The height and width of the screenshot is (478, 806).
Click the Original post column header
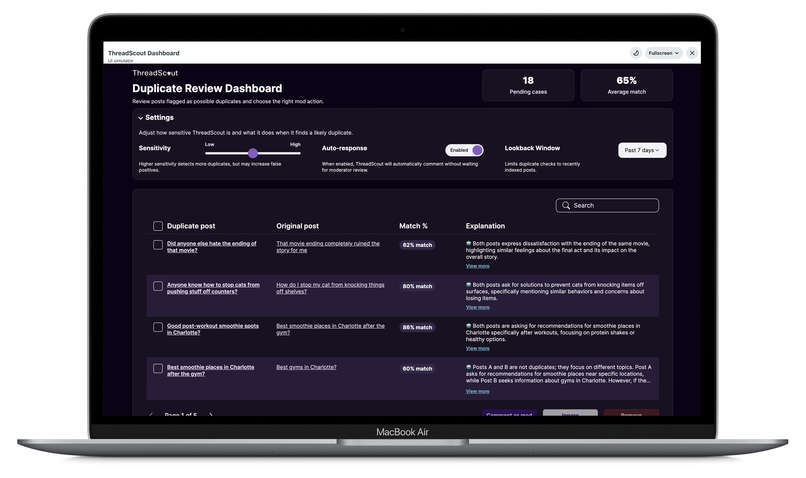point(297,226)
